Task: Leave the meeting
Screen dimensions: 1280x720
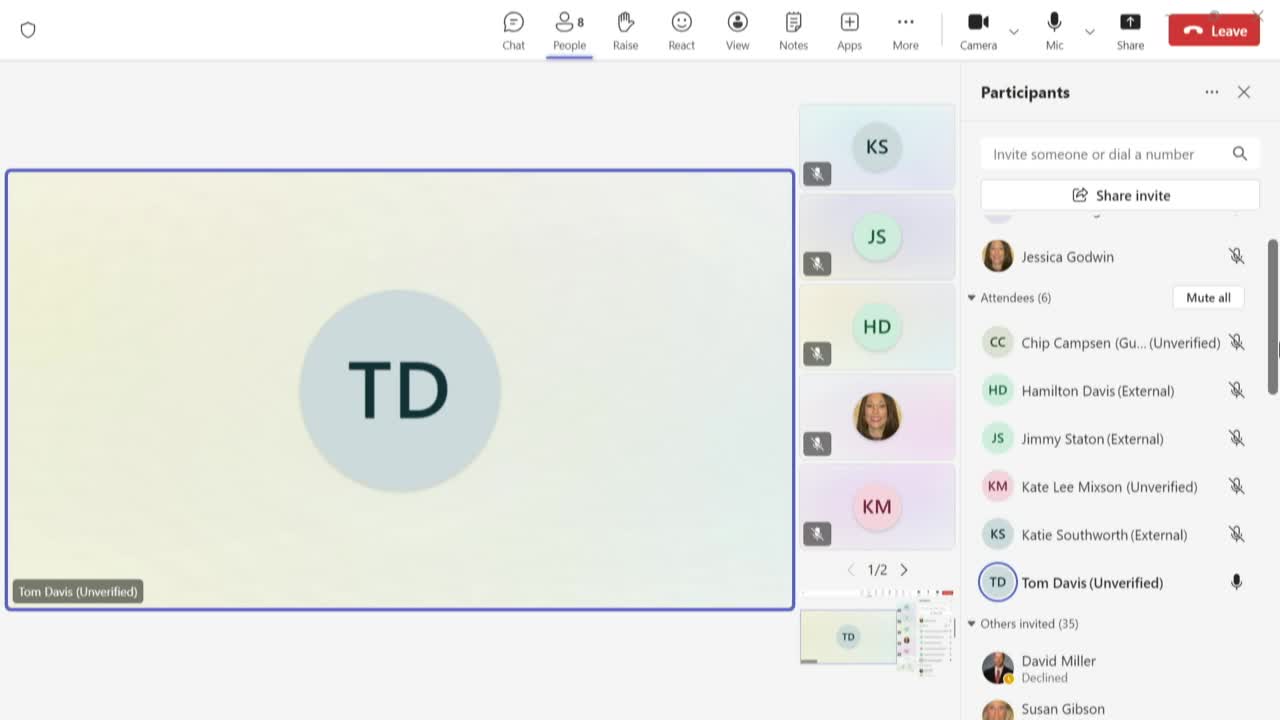Action: coord(1214,30)
